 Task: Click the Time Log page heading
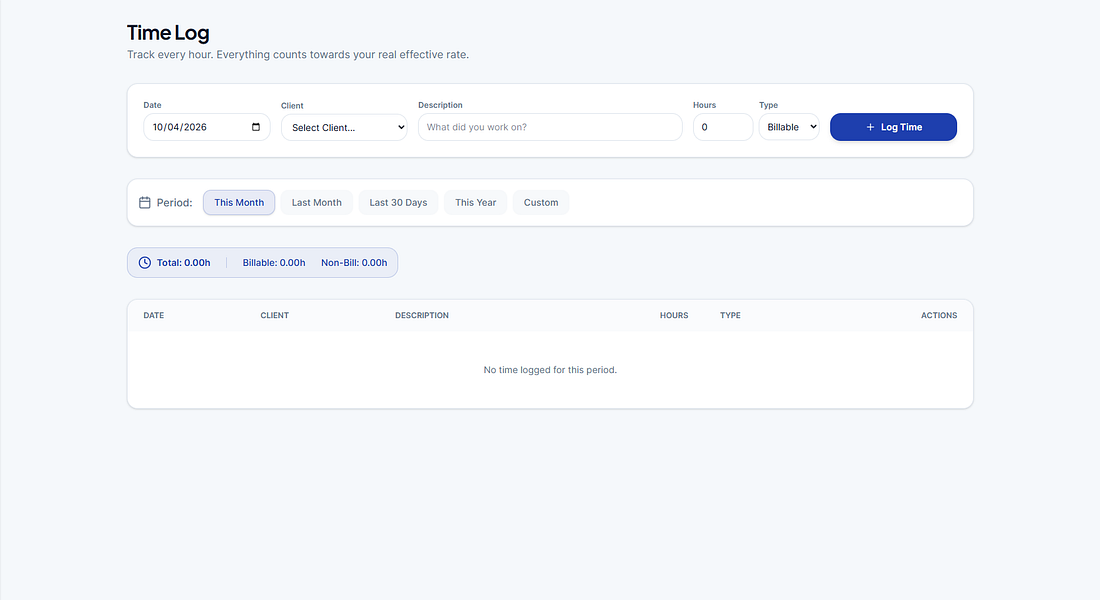pos(168,33)
